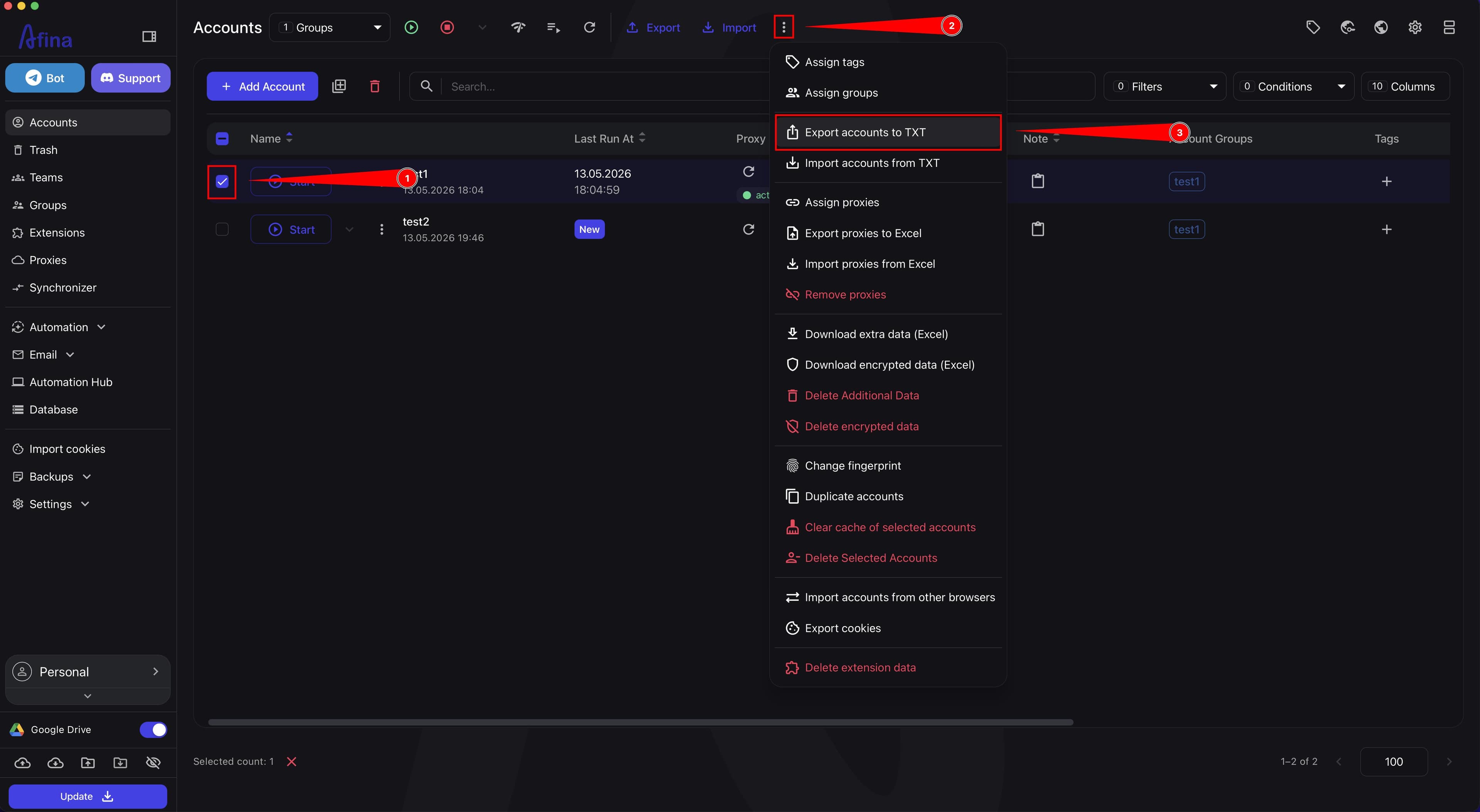Click the Support button

(x=130, y=77)
